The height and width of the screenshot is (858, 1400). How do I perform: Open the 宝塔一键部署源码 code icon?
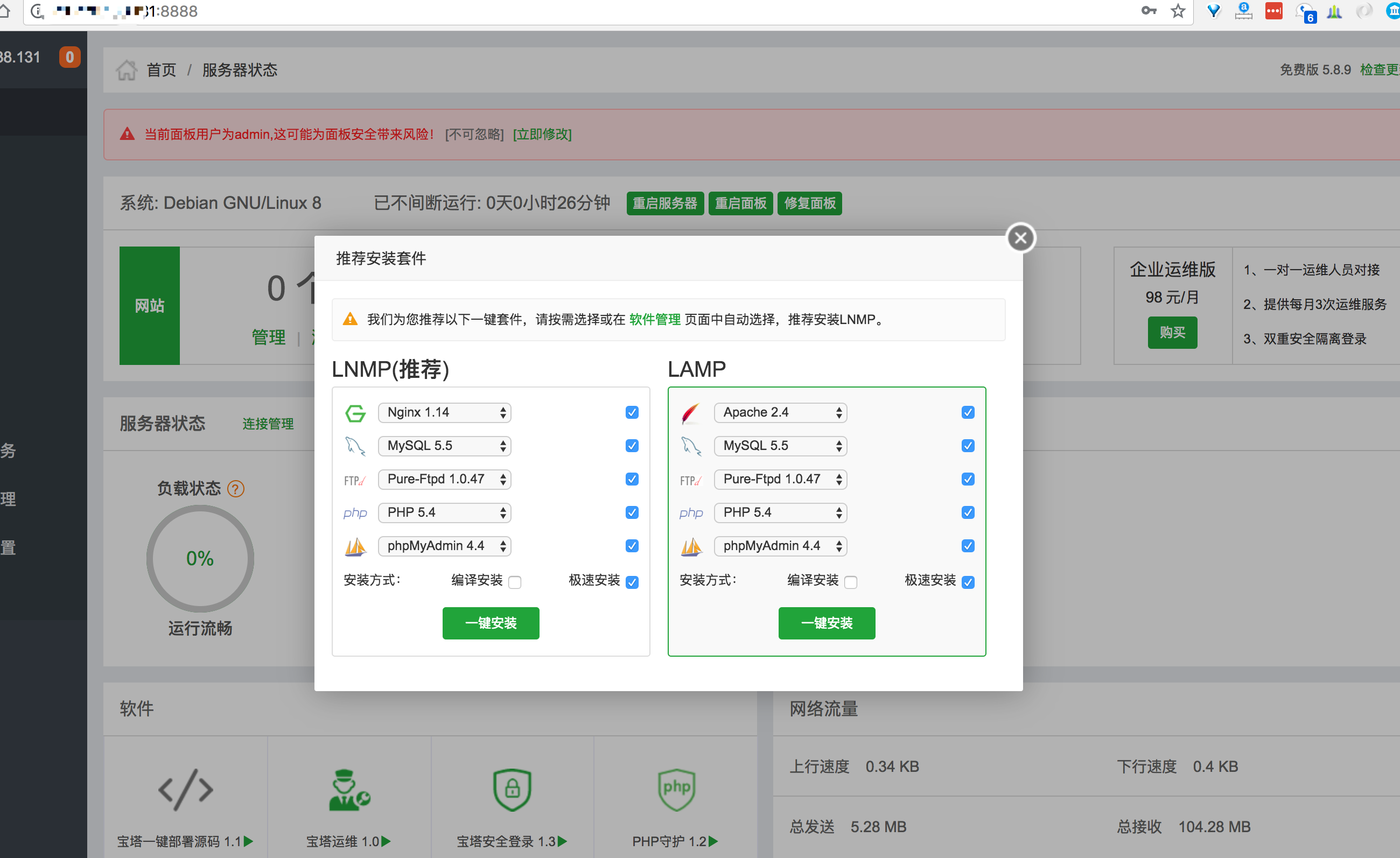[x=185, y=789]
